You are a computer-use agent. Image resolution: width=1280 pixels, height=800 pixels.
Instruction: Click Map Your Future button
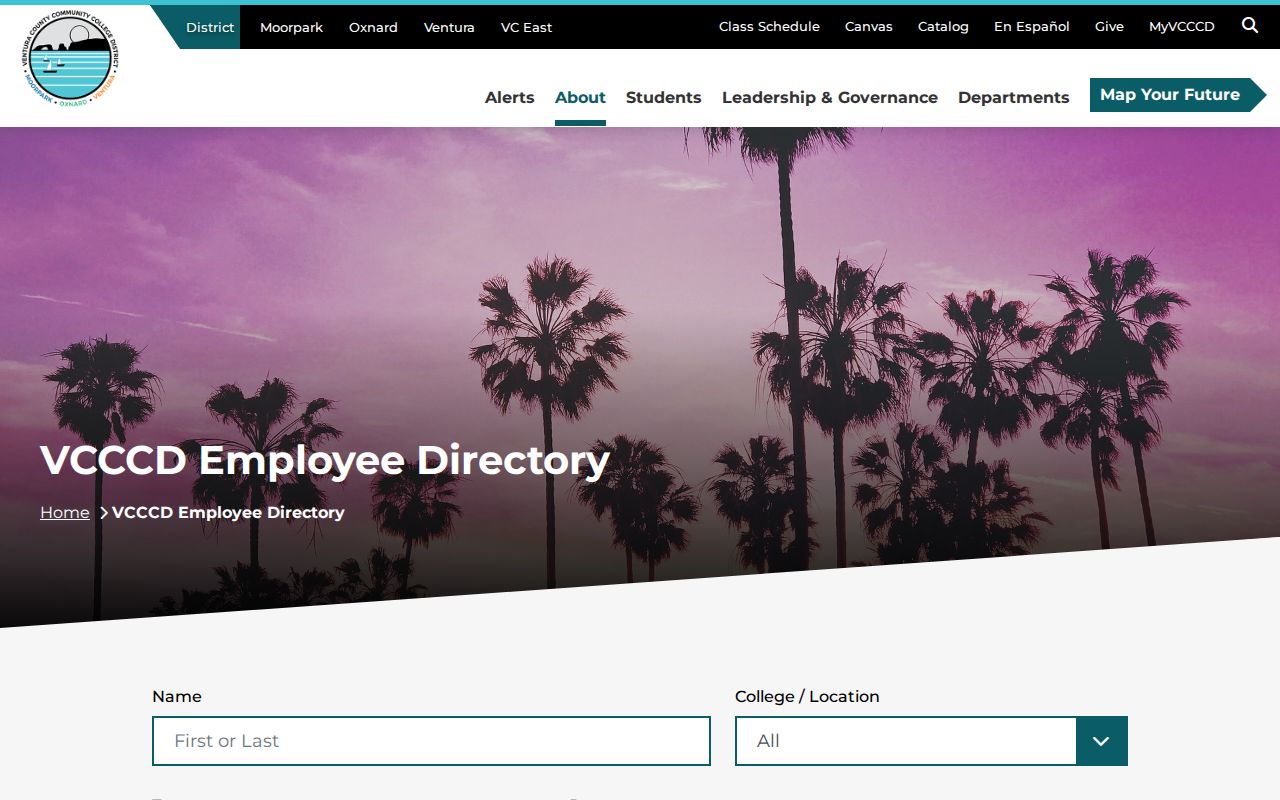click(1177, 95)
